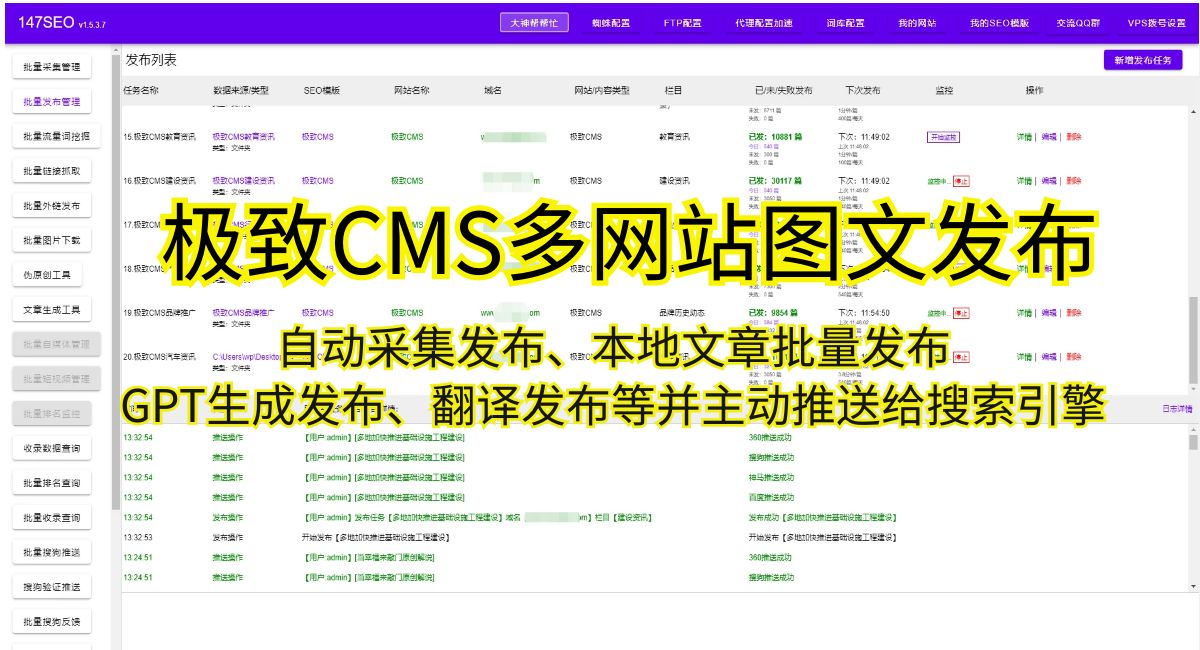
Task: Open 详情 for task 15 极致CMS教育资讯
Action: tap(1024, 137)
